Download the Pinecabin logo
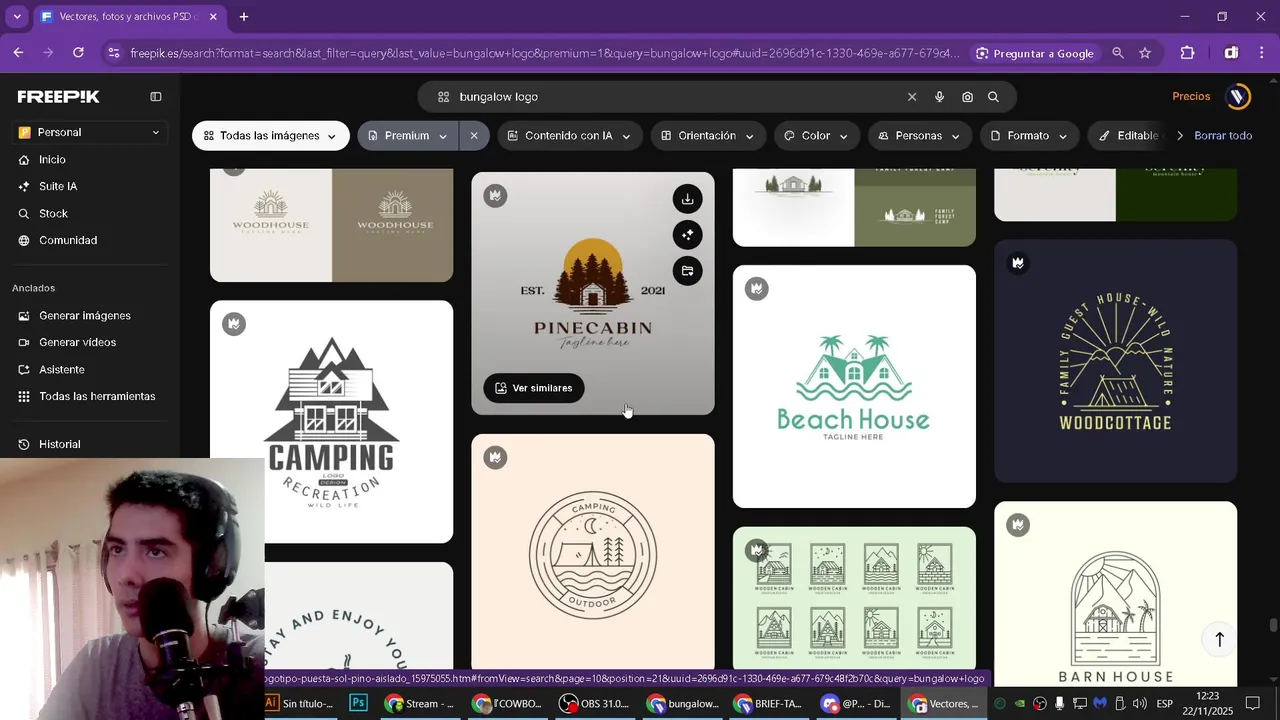The image size is (1280, 720). pyautogui.click(x=687, y=199)
